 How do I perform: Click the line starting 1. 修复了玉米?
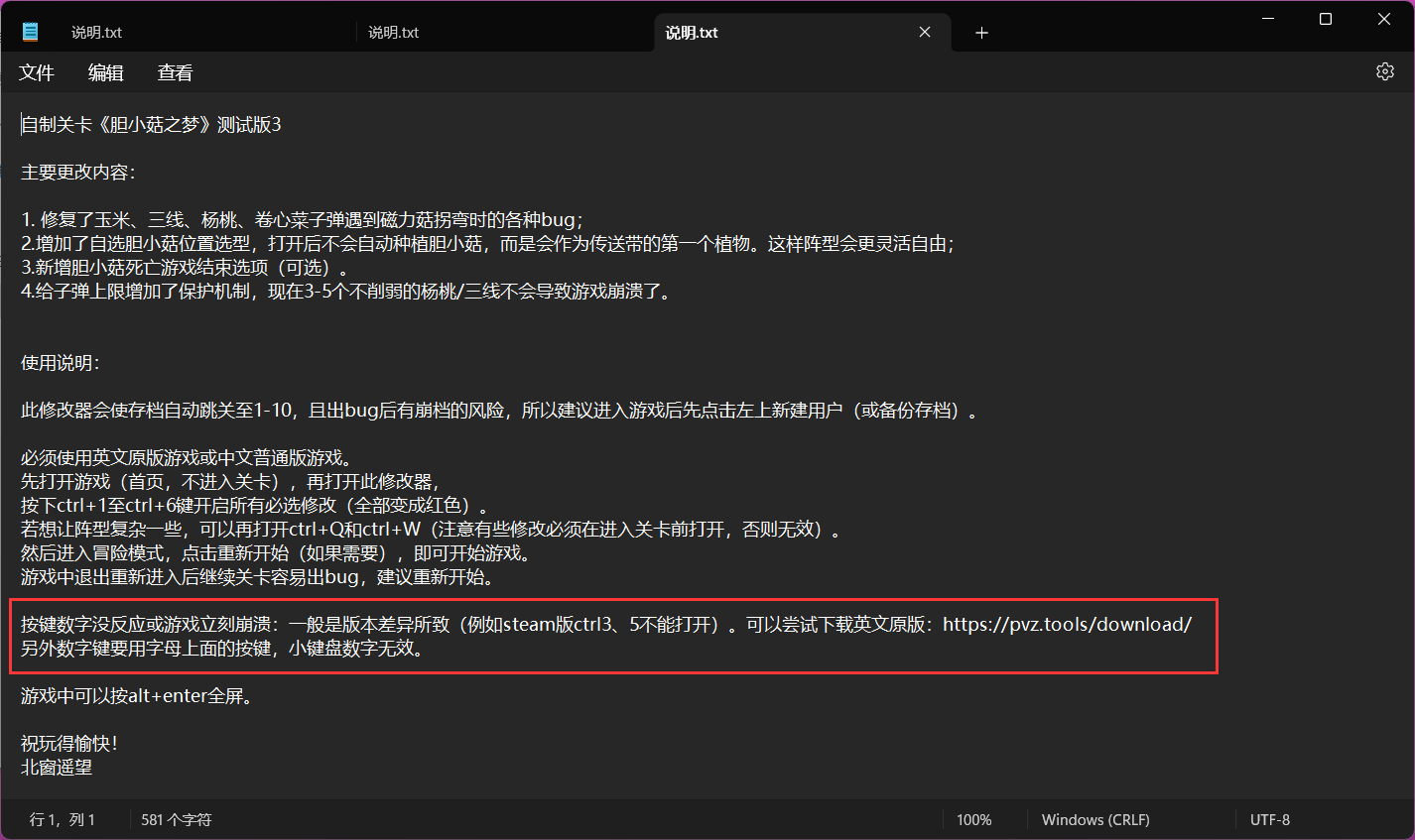coord(302,220)
